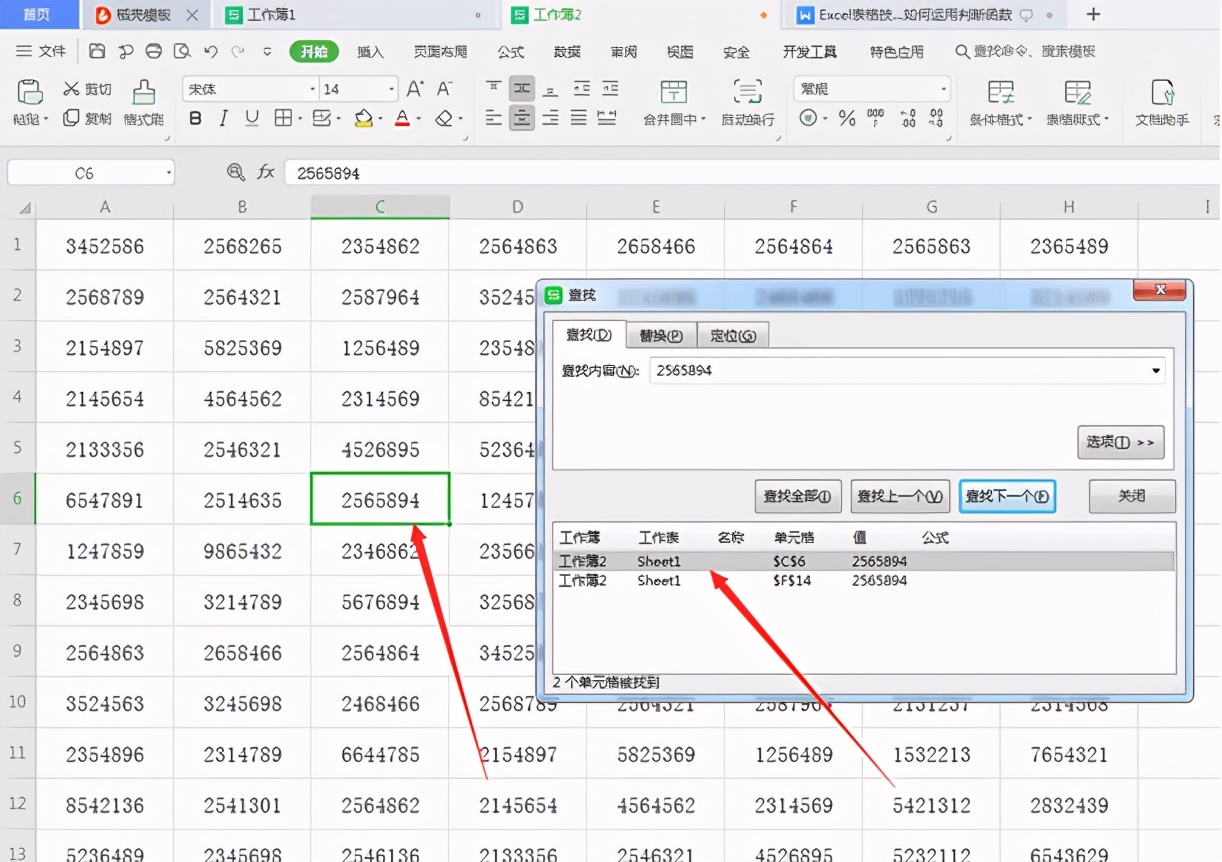Open Conditional Formatting (条件格式)
The height and width of the screenshot is (862, 1222).
[x=1001, y=103]
